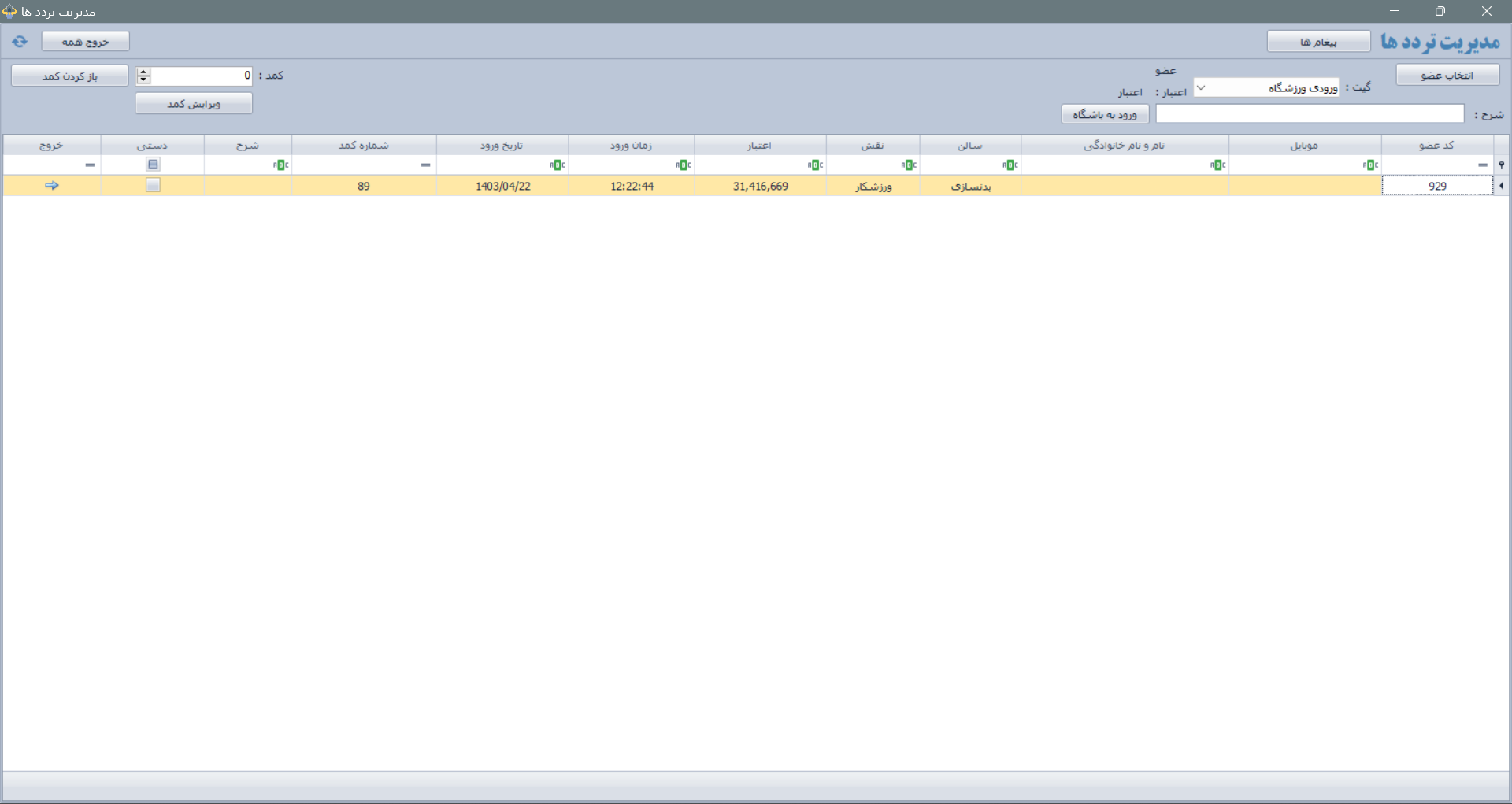Sort by نام و نام خانوادگی column header

coord(1124,146)
